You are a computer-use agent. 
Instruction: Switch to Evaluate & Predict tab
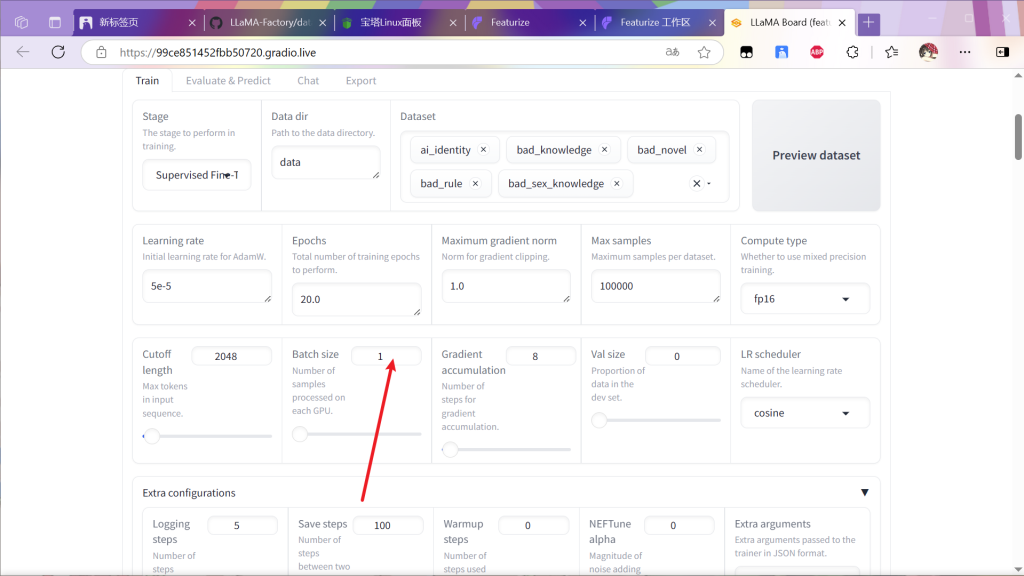click(228, 80)
